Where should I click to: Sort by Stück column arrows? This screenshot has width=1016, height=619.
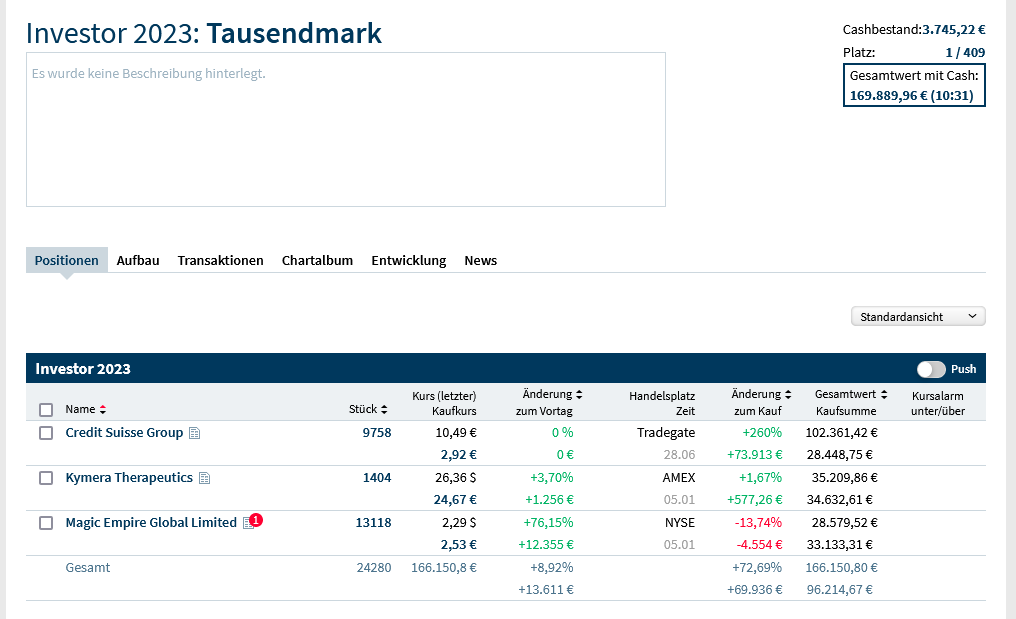click(x=384, y=409)
